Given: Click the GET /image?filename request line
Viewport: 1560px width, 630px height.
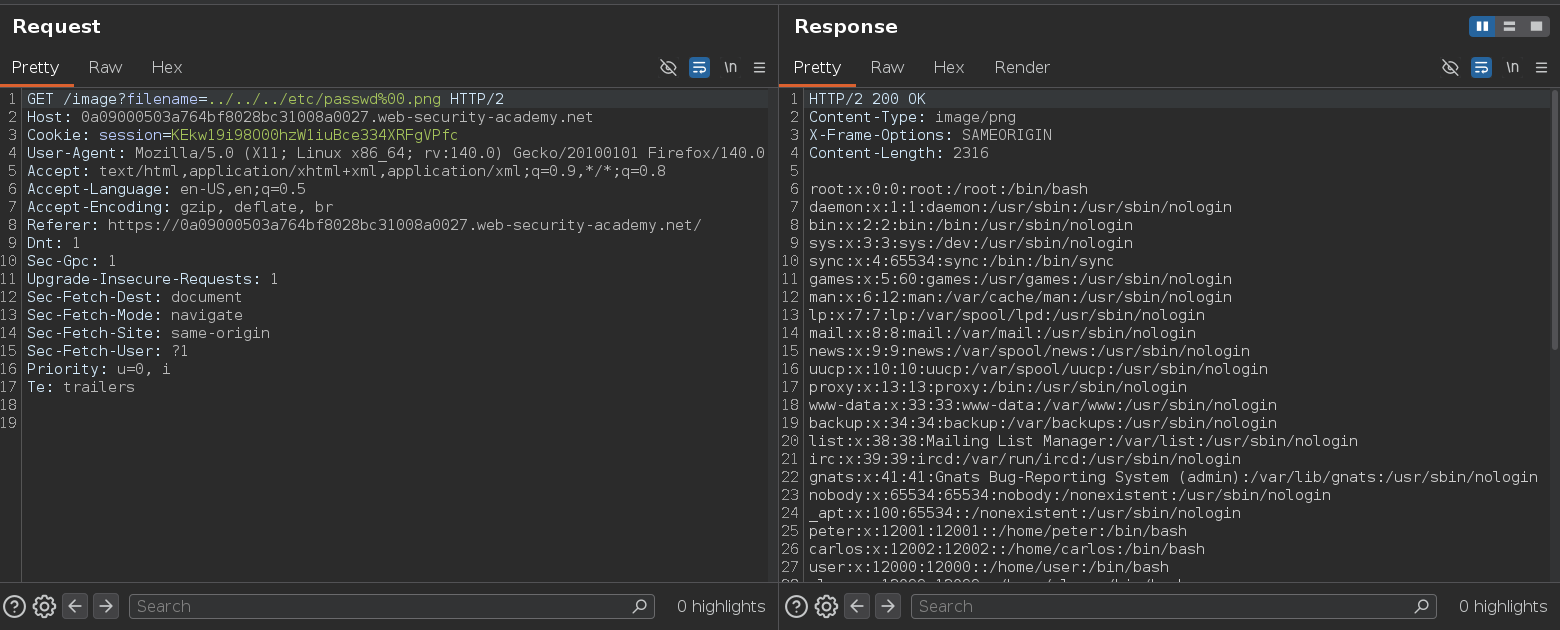Looking at the screenshot, I should 265,99.
